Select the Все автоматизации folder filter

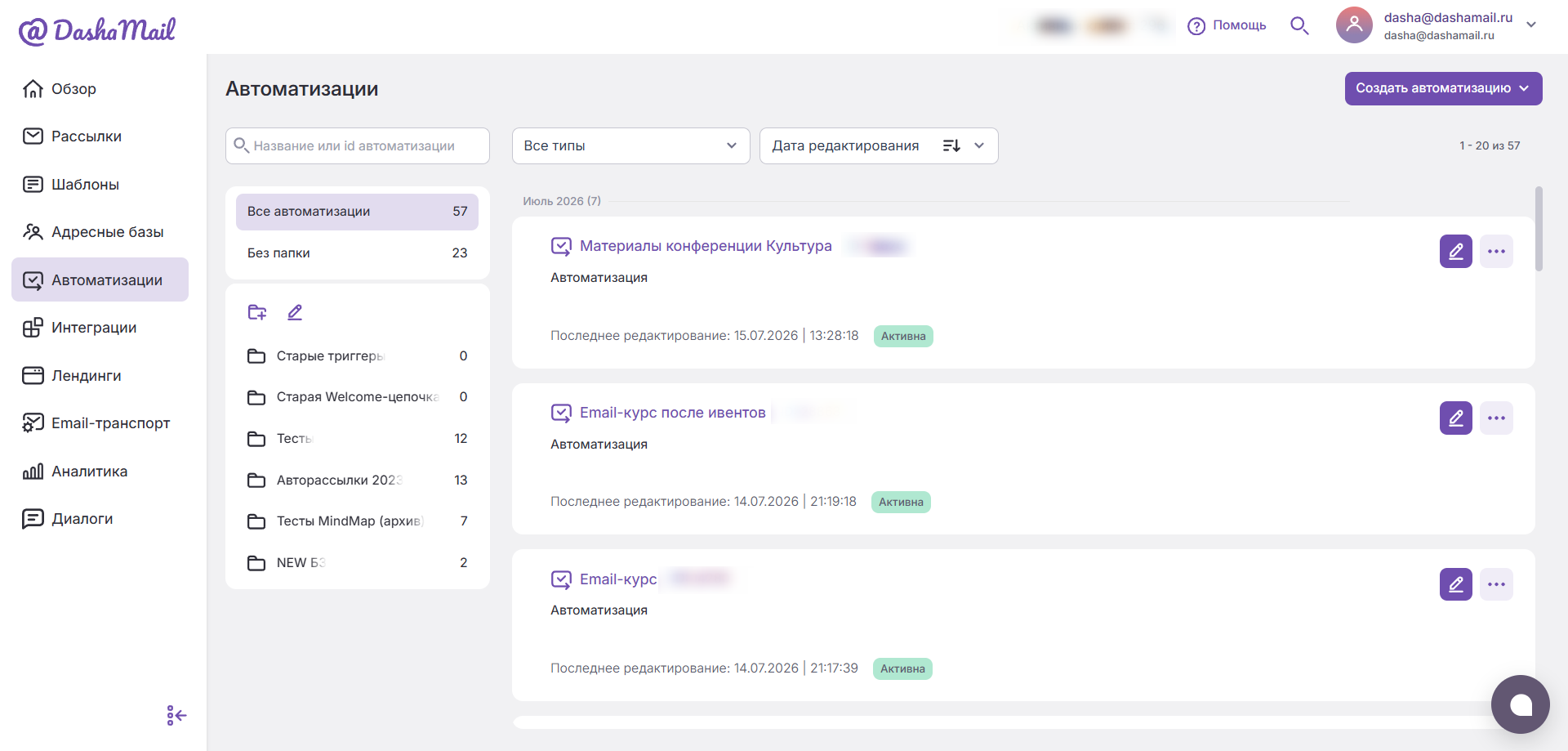[357, 212]
